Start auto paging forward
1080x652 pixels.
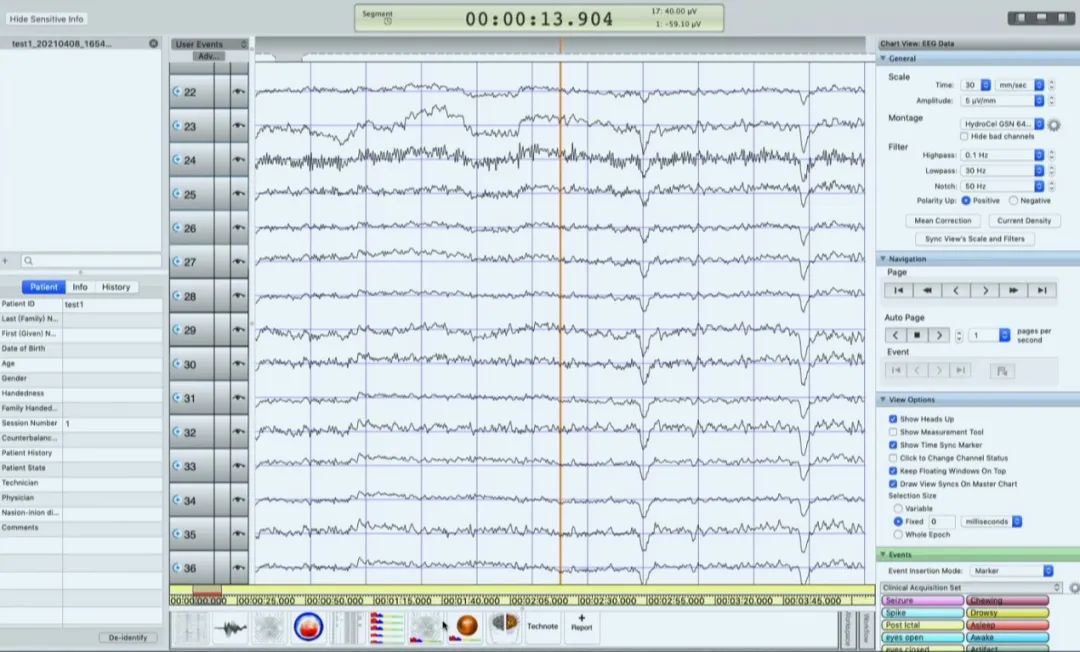[939, 335]
